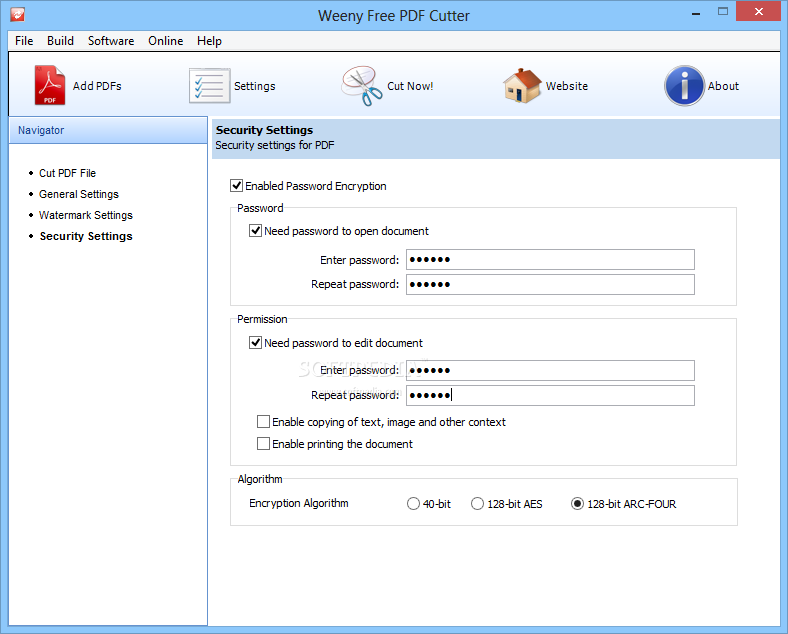Select 128-bit AES encryption
788x634 pixels.
(477, 504)
